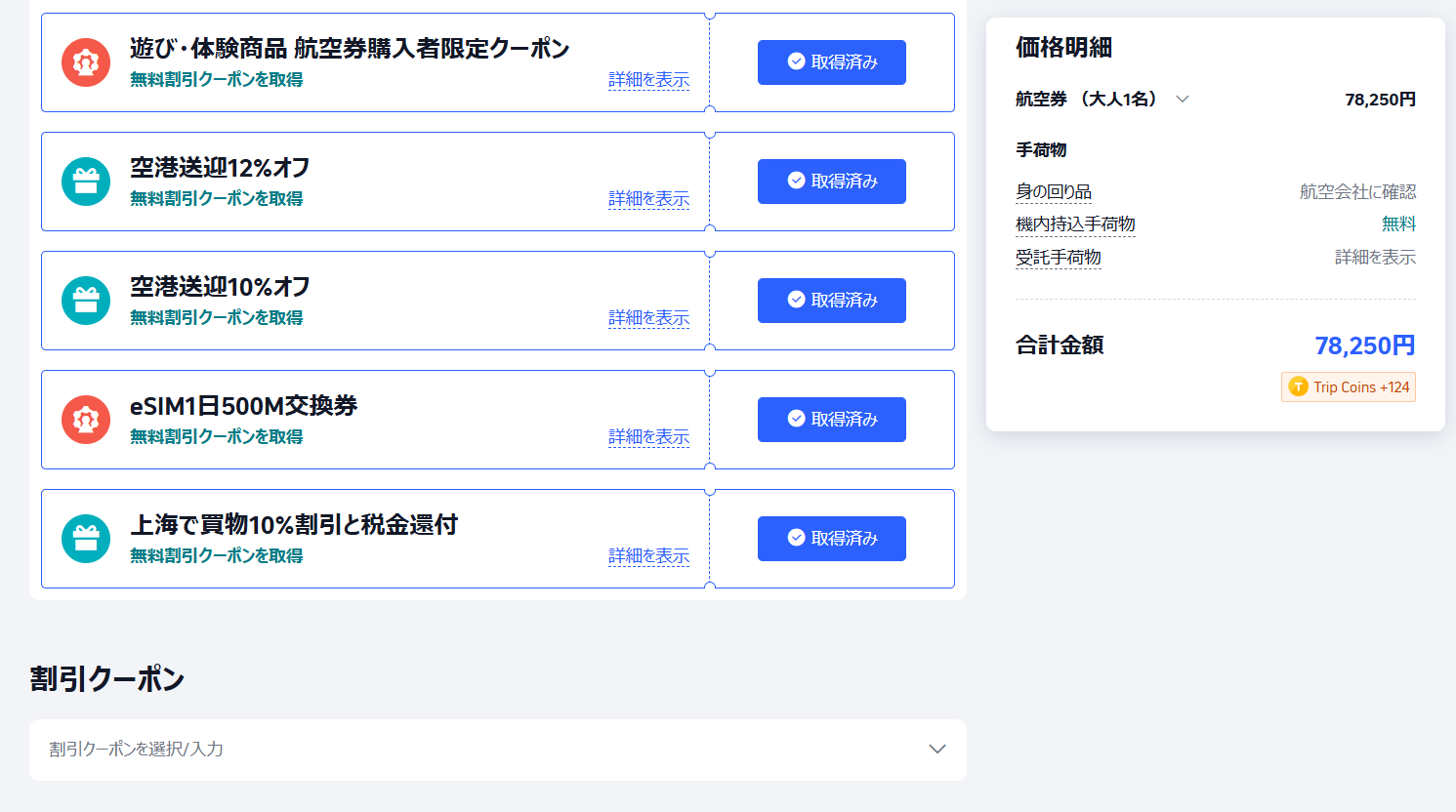
Task: Click the teal gift icon on 上海で買物10%割引 coupon
Action: 86,538
